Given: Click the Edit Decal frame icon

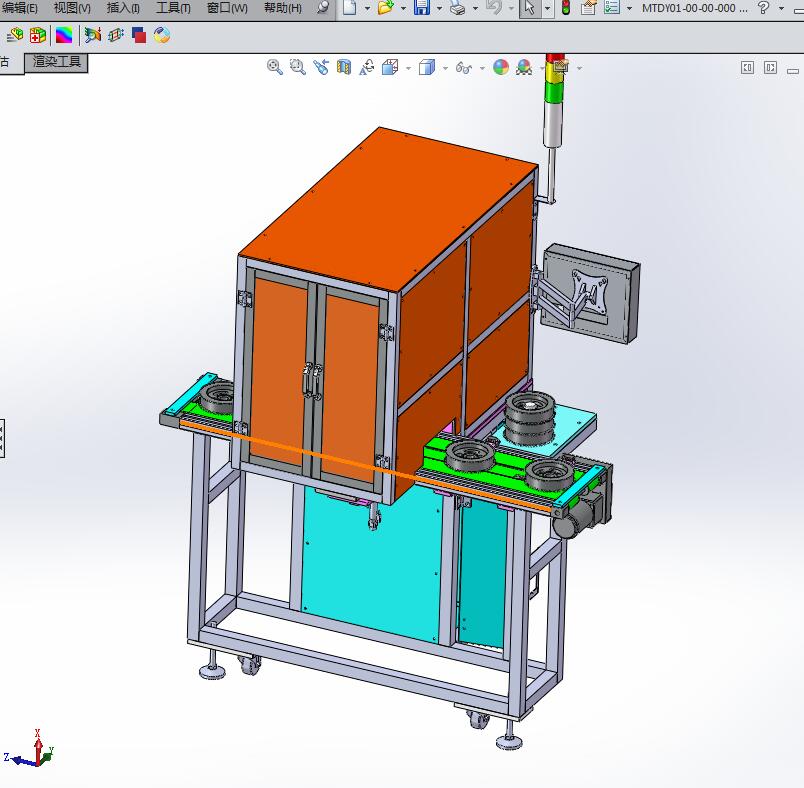Looking at the screenshot, I should [116, 35].
